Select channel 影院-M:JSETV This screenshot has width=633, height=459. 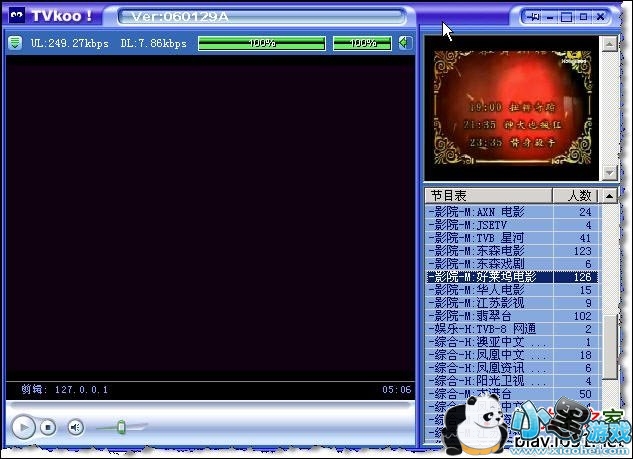pos(513,225)
